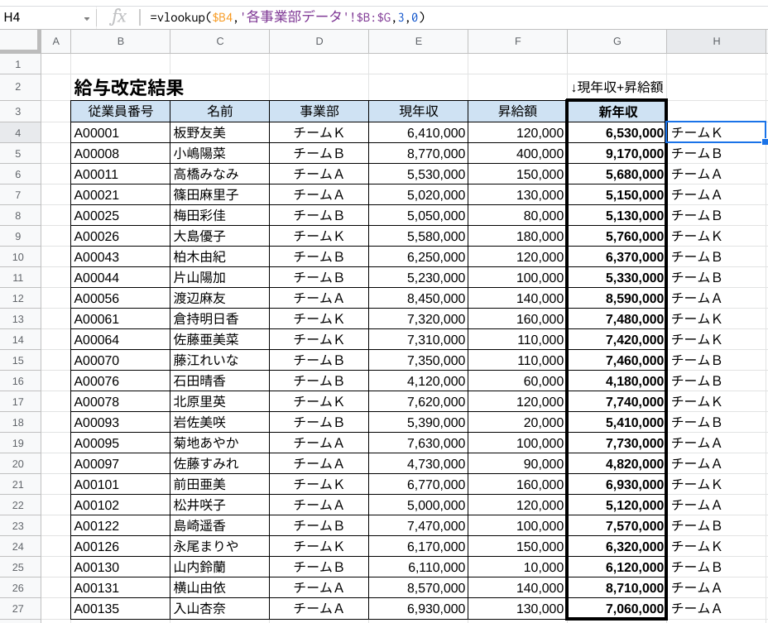
Task: Click the 昇給額 column header cell
Action: pyautogui.click(x=517, y=111)
